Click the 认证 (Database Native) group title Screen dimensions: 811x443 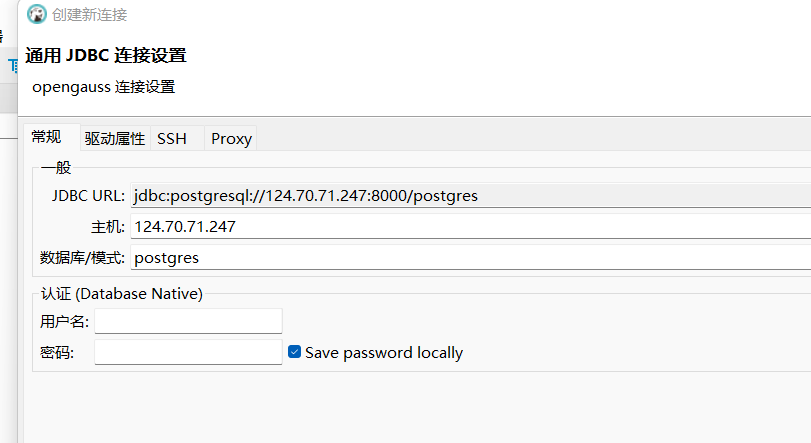point(122,294)
